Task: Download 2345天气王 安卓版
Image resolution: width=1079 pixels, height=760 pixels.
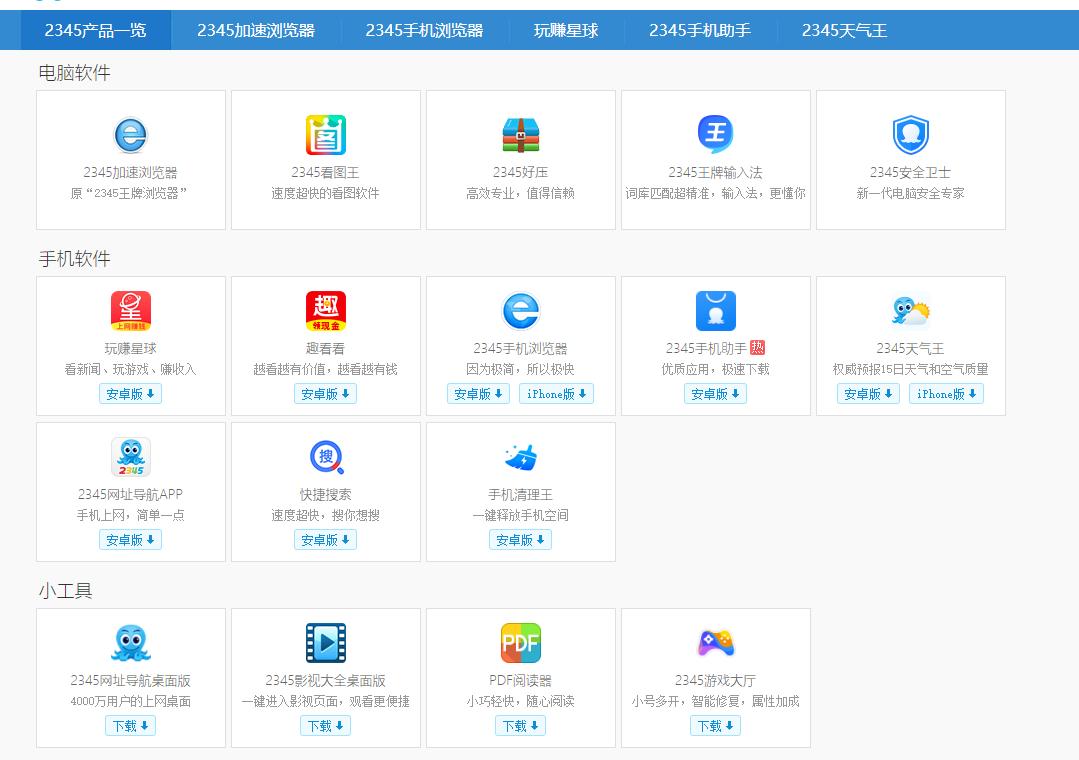Action: [868, 394]
